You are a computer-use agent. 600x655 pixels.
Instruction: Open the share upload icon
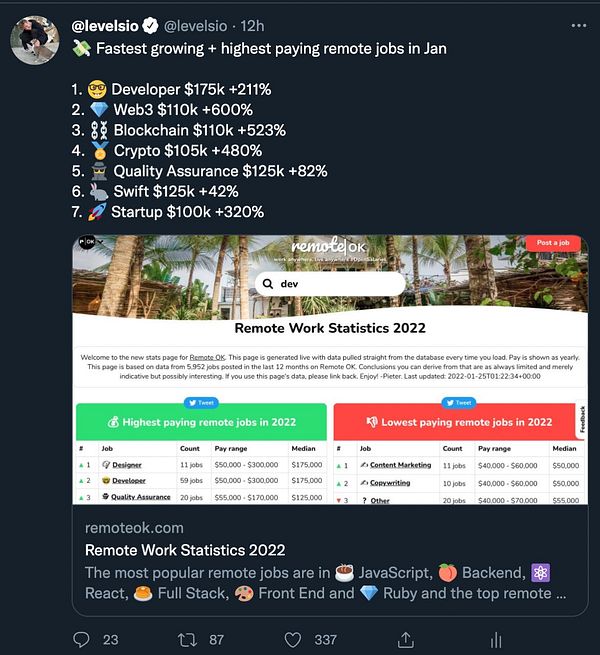(x=405, y=640)
